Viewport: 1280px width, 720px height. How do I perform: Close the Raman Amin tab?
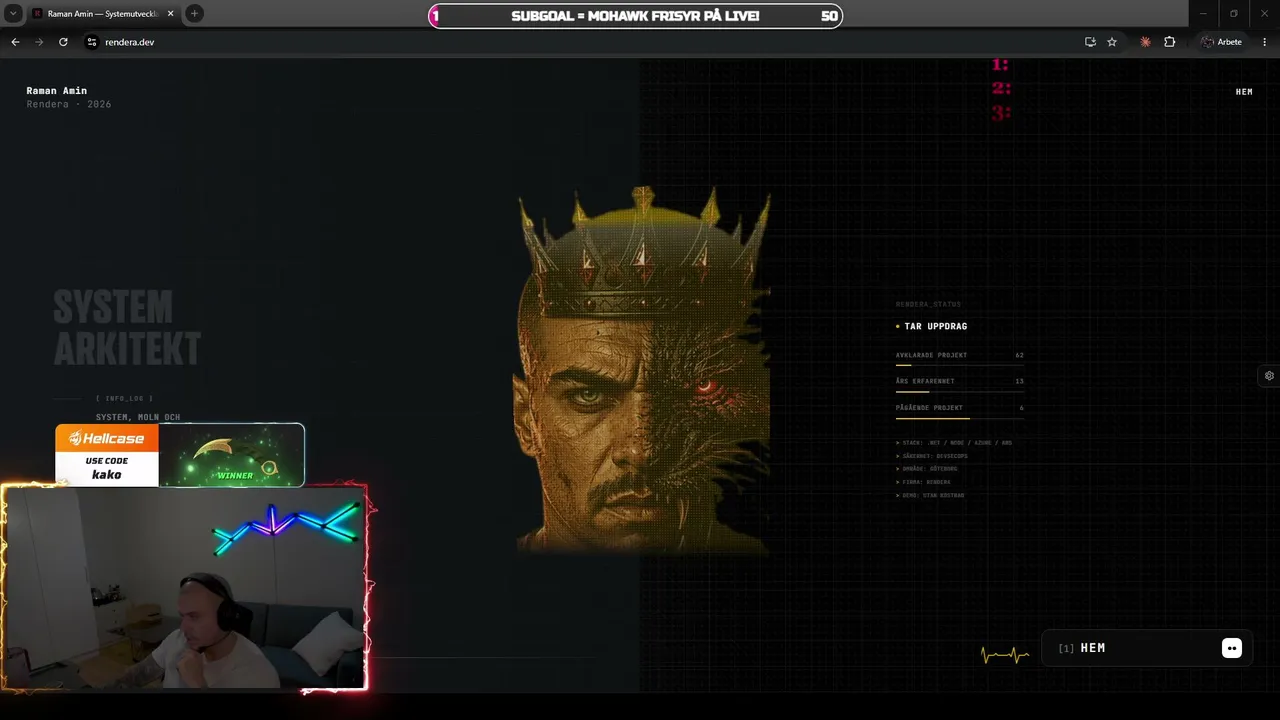[x=171, y=14]
